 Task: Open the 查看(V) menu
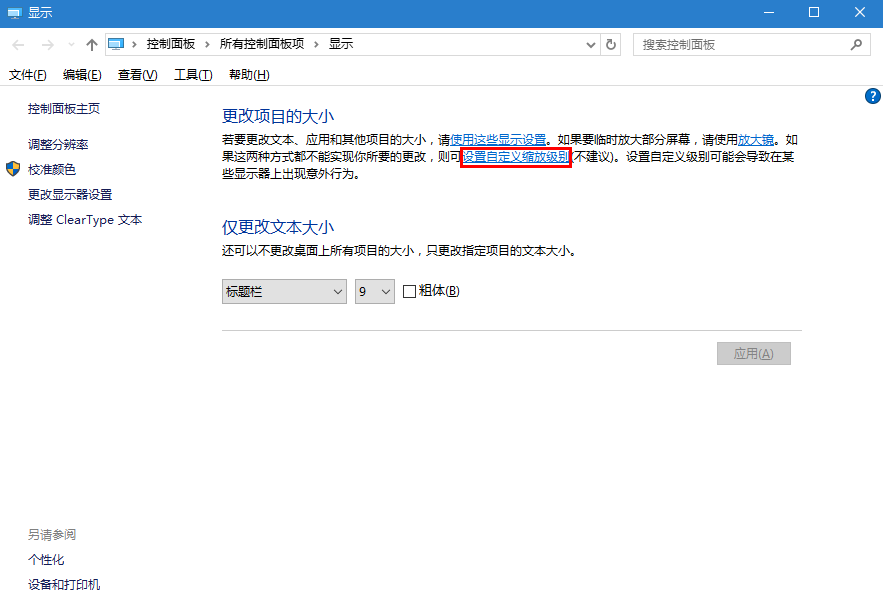coord(136,74)
